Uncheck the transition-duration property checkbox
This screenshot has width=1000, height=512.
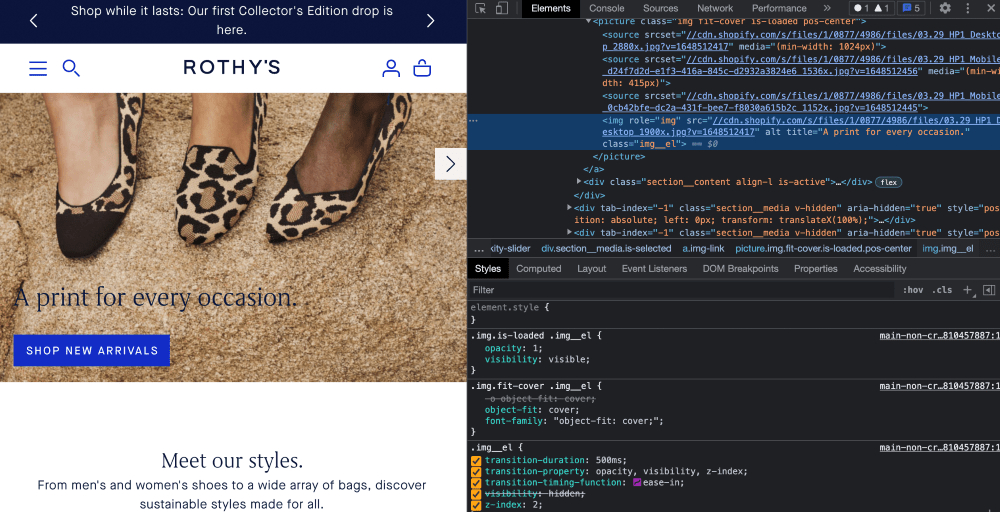click(476, 460)
